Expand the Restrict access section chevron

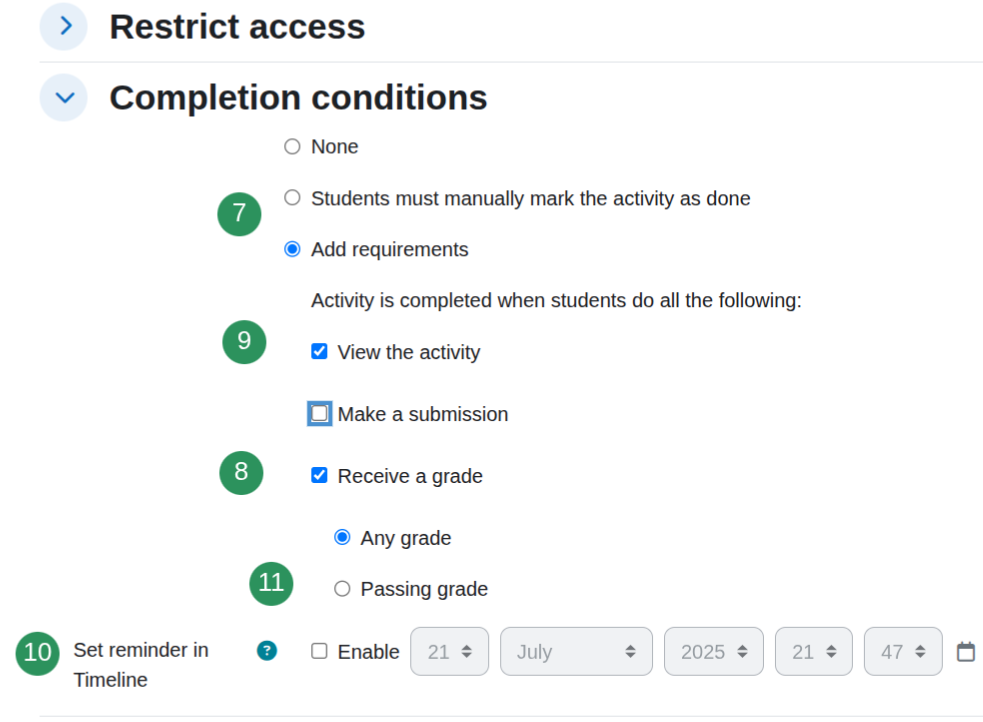coord(64,26)
